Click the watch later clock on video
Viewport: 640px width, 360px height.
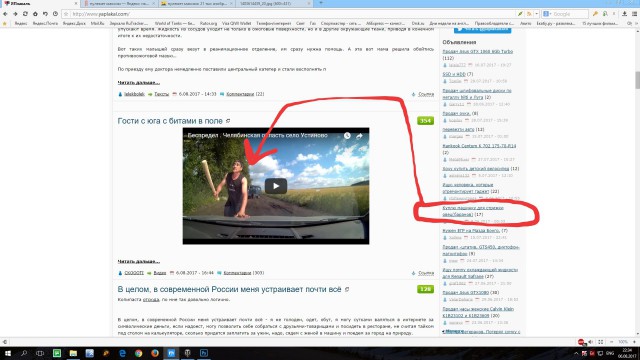(x=347, y=136)
